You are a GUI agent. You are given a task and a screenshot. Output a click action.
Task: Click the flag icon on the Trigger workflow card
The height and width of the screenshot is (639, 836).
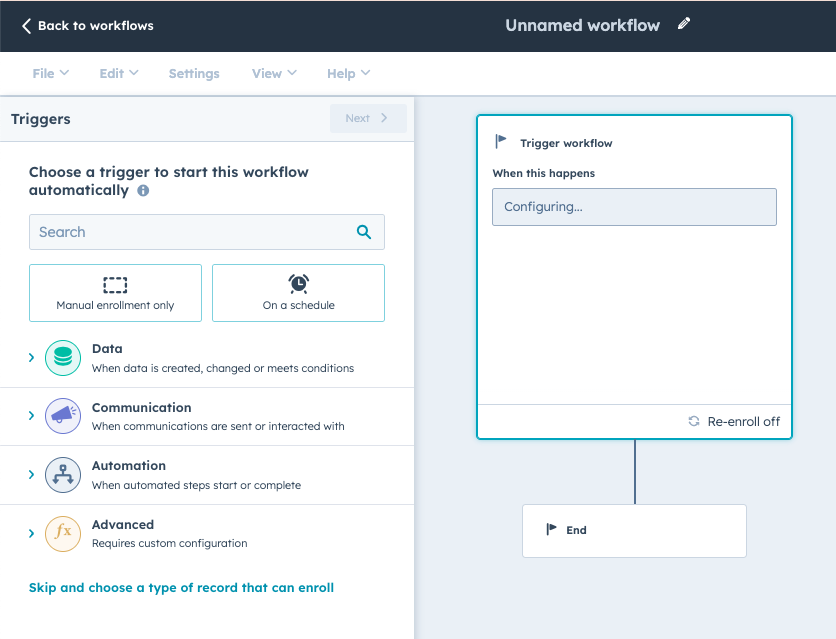tap(500, 141)
